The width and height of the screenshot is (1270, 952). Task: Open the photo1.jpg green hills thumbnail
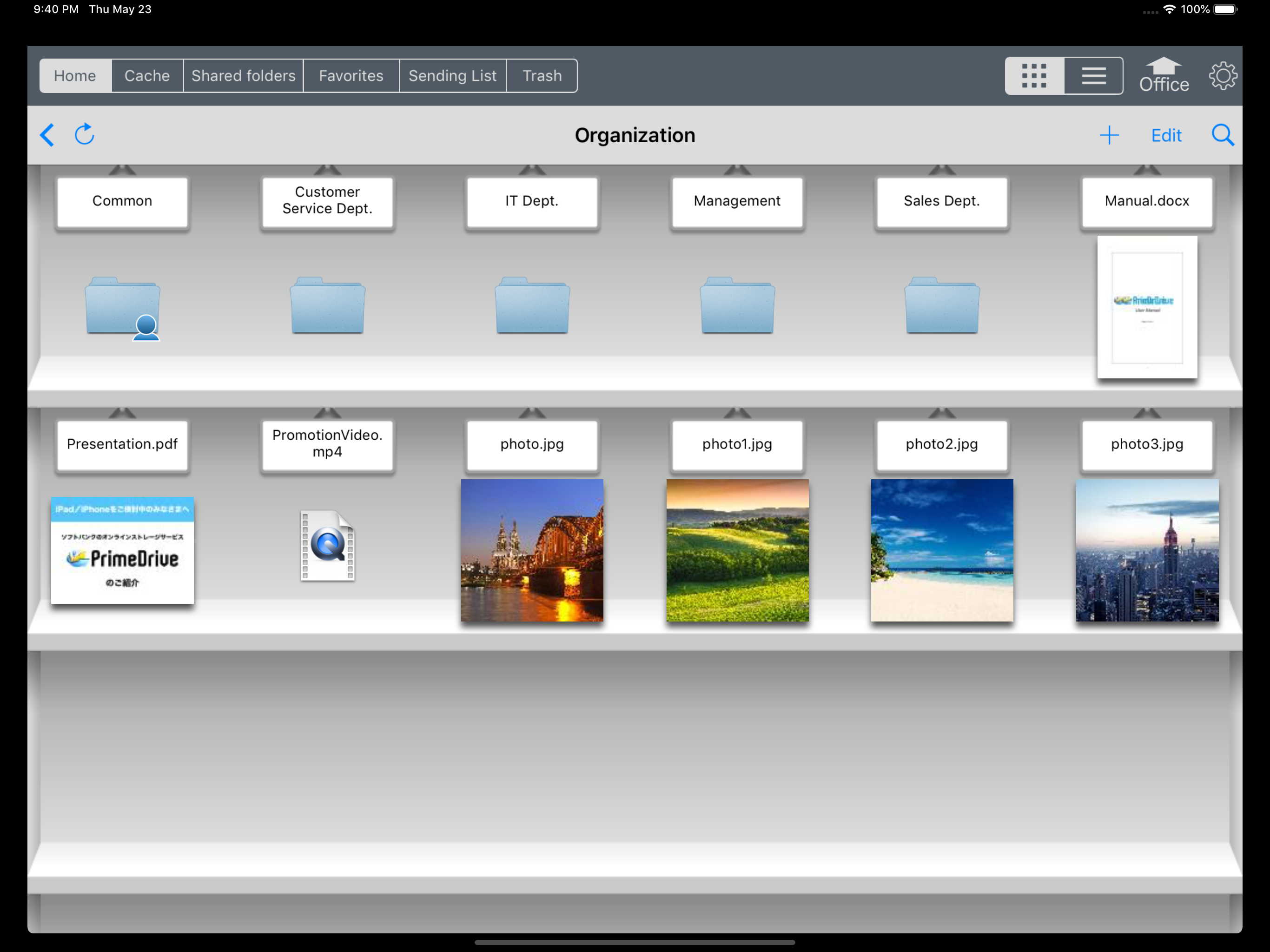[737, 550]
